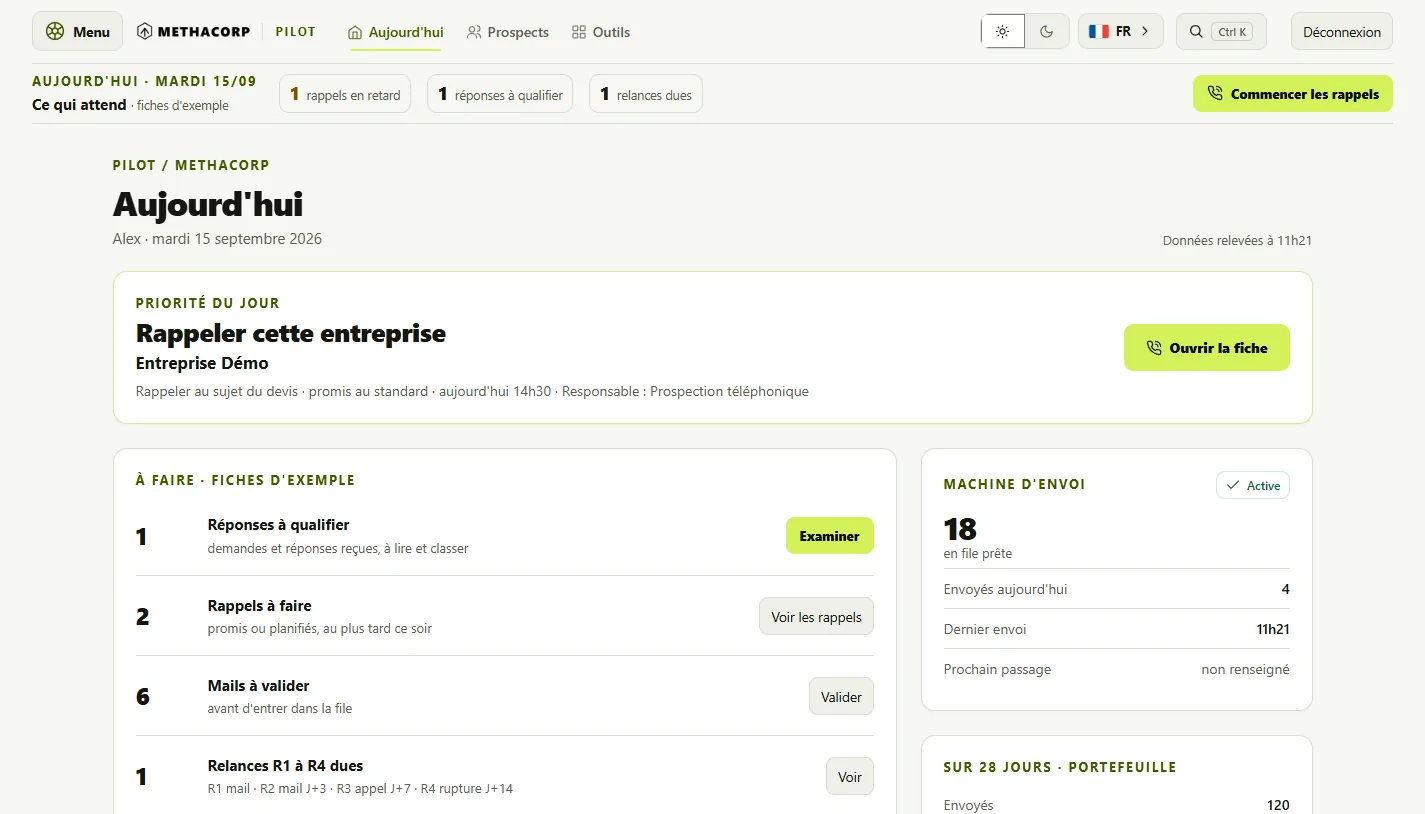Switch to dark mode with moon toggle

(x=1047, y=31)
